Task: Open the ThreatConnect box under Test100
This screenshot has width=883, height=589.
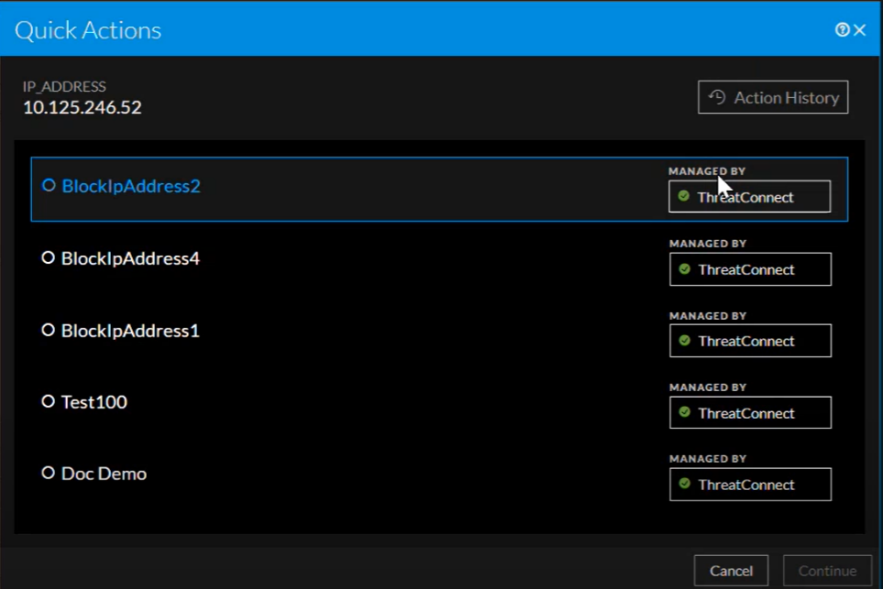Action: pos(750,412)
